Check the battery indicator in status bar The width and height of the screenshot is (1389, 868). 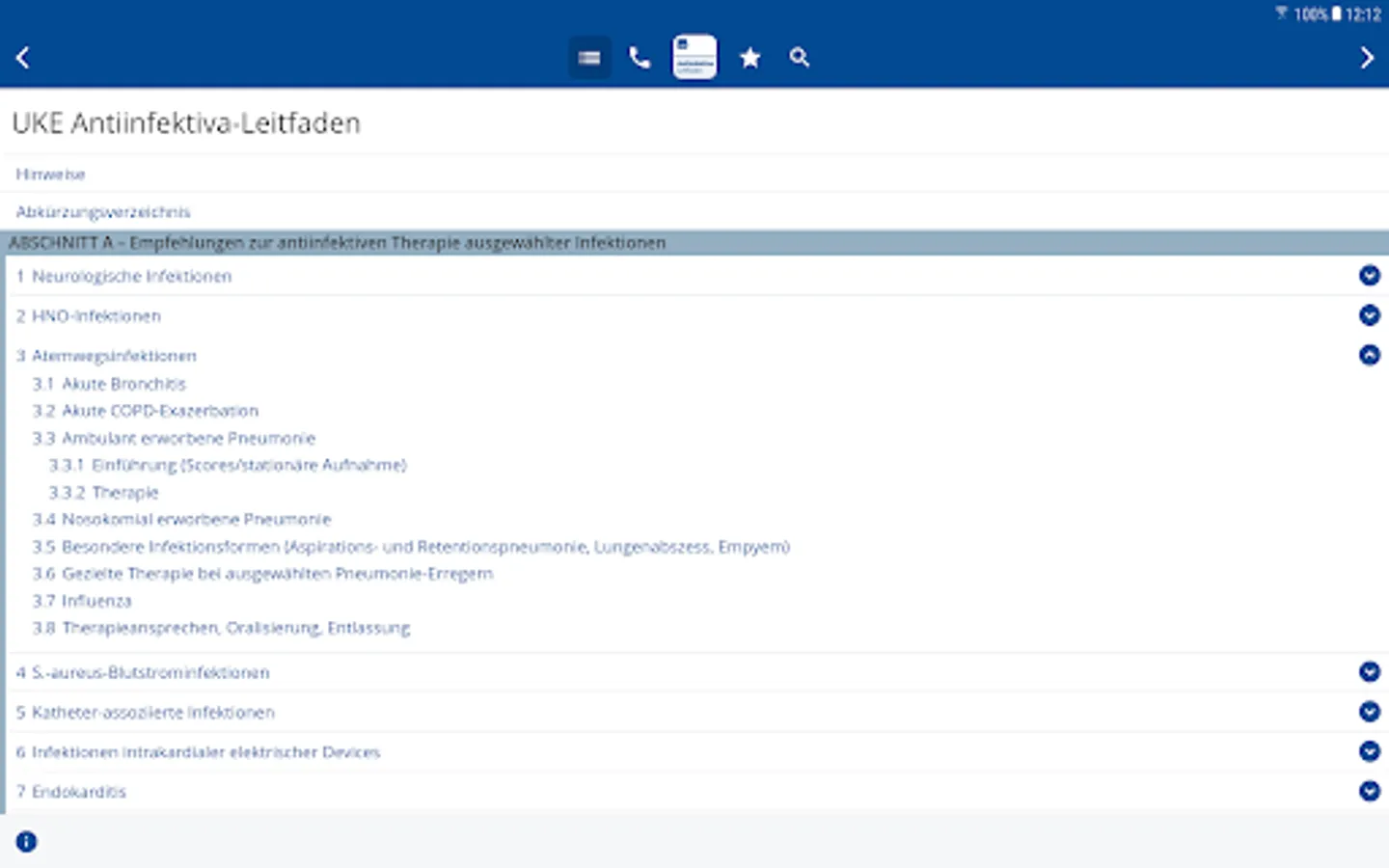[x=1336, y=14]
